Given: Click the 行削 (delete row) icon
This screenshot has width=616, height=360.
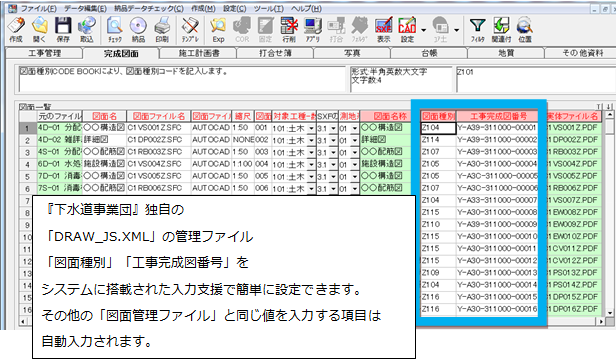Looking at the screenshot, I should pyautogui.click(x=289, y=29).
